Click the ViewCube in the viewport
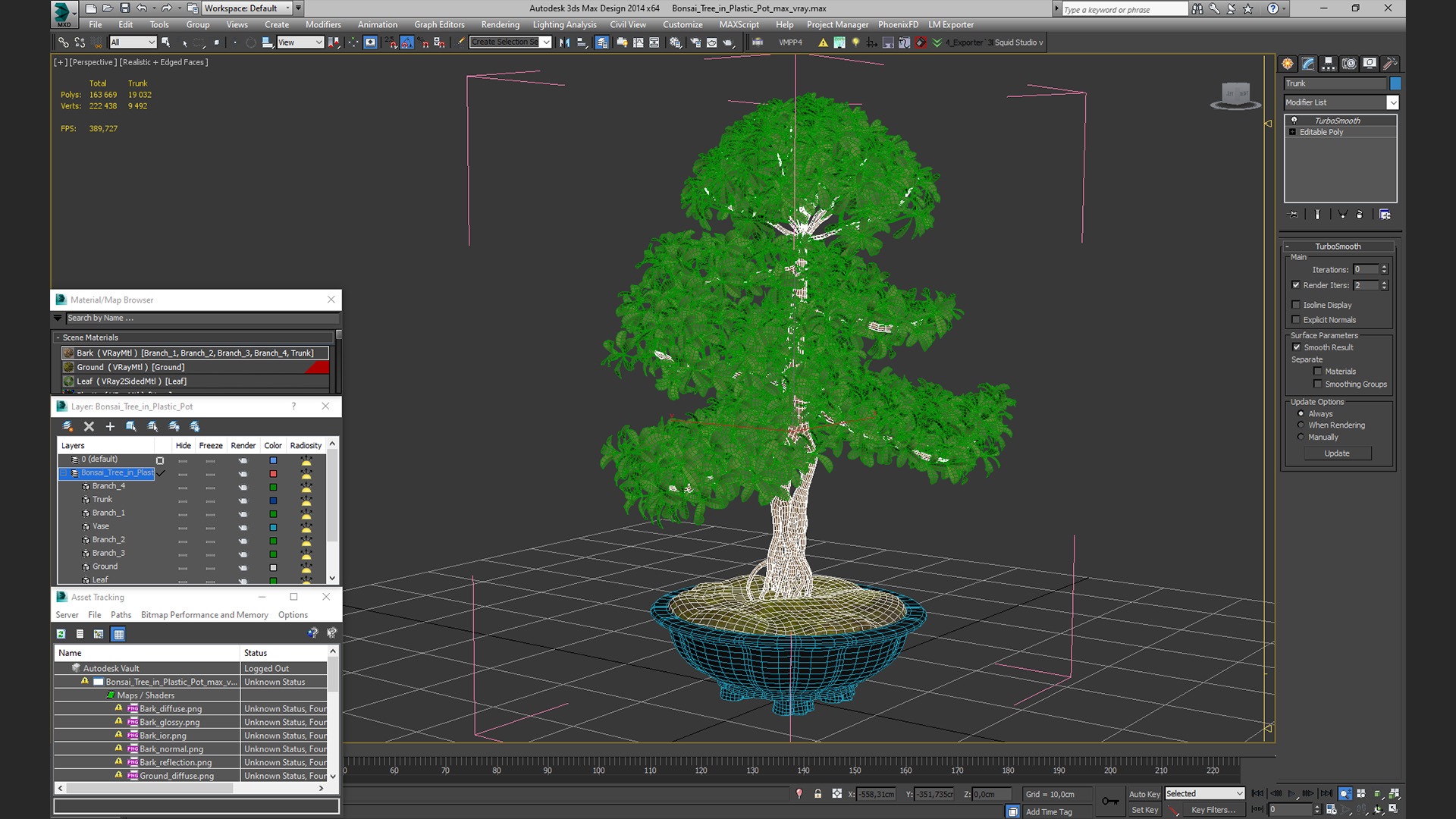The height and width of the screenshot is (819, 1456). tap(1235, 96)
